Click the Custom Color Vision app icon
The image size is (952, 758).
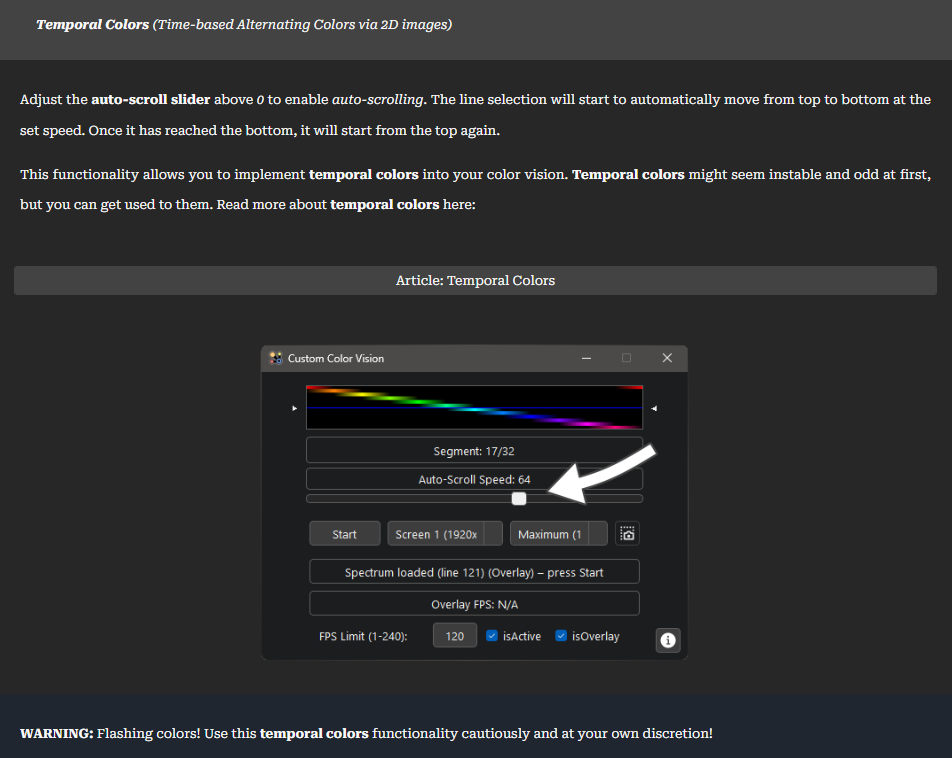(276, 358)
